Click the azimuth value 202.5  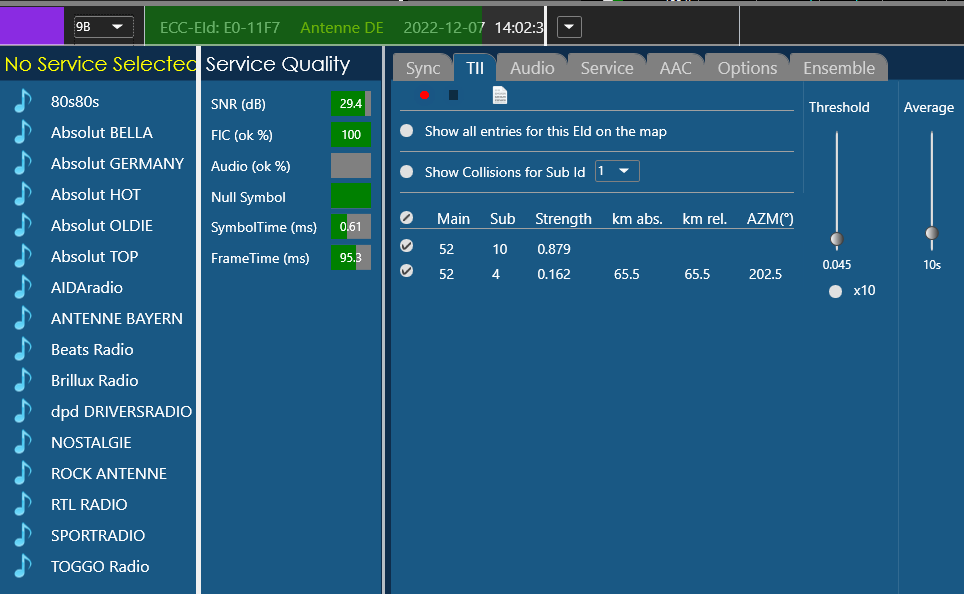tap(765, 274)
